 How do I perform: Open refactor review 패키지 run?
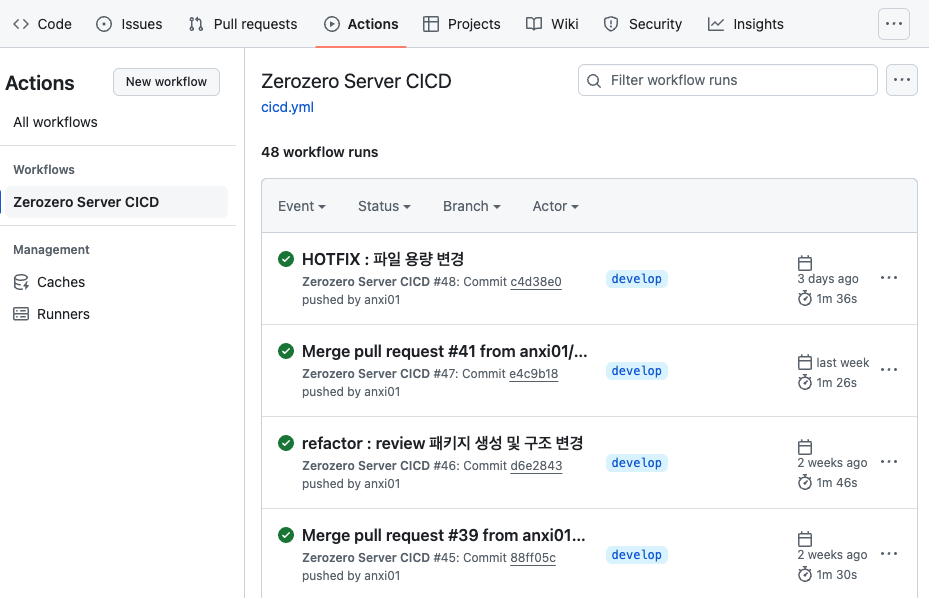443,443
